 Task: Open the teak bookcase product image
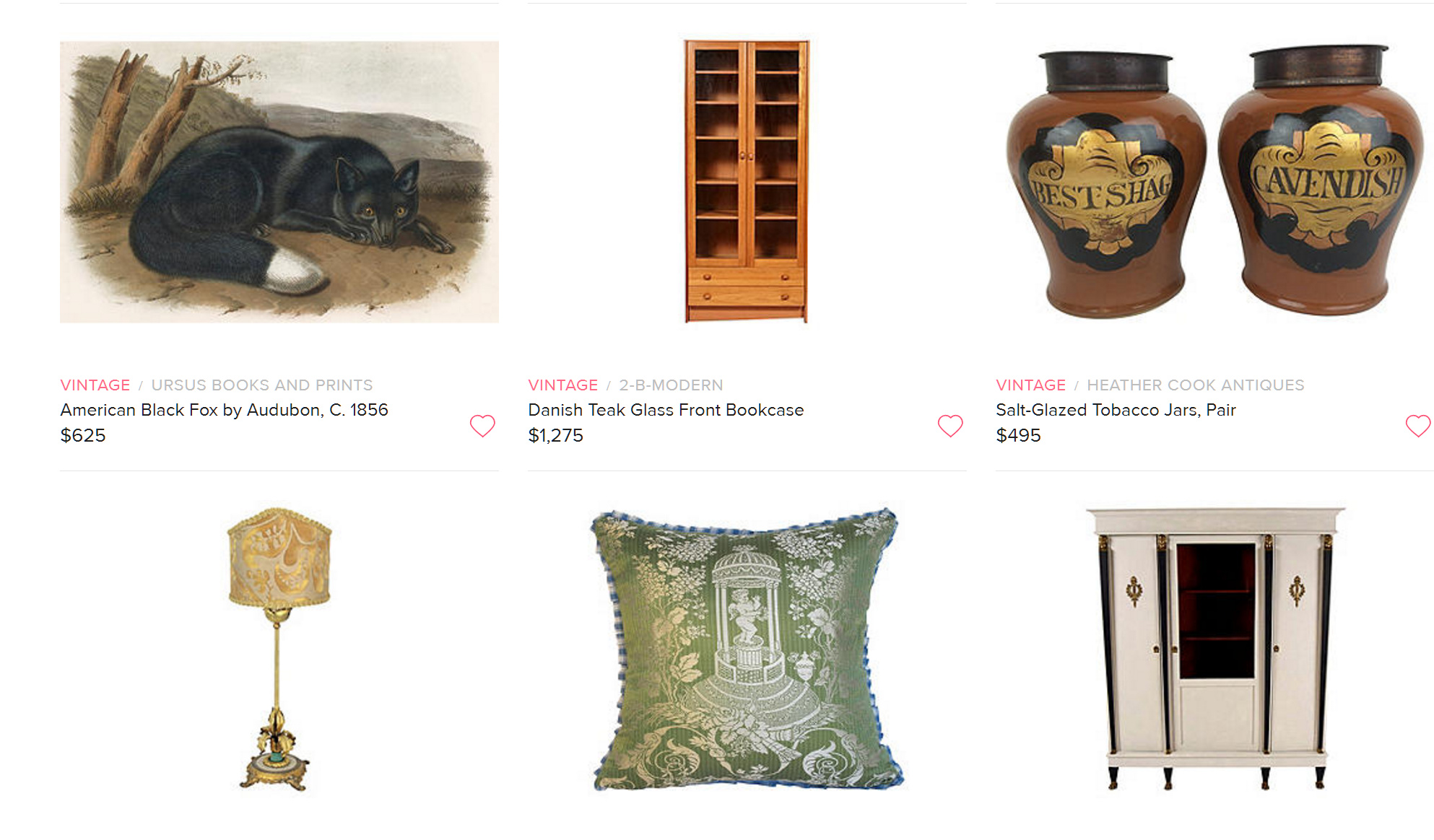pos(747,181)
